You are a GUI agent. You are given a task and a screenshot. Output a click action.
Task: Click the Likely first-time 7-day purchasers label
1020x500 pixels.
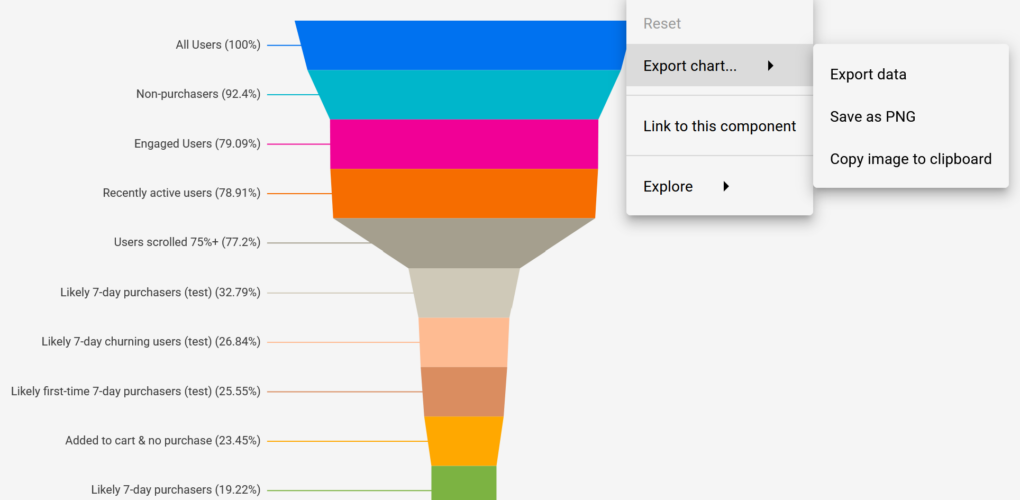tap(136, 391)
